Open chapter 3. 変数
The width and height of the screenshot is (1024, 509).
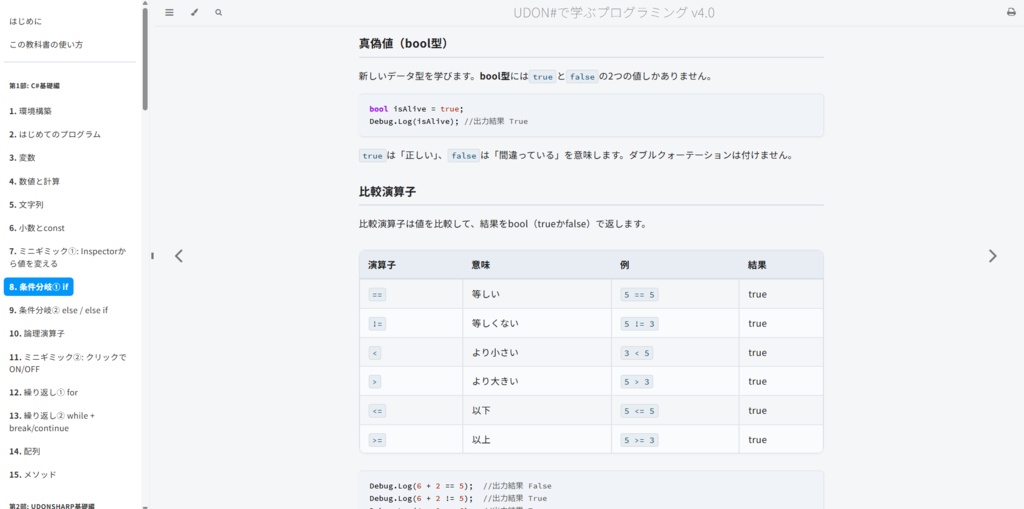(x=22, y=157)
